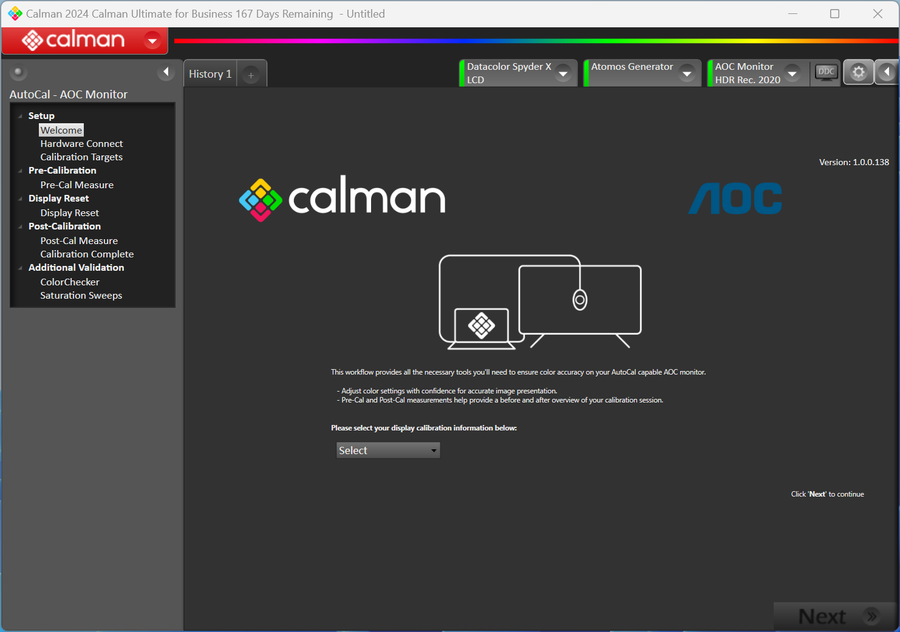Open the Pre-Cal Measure step

pos(77,185)
